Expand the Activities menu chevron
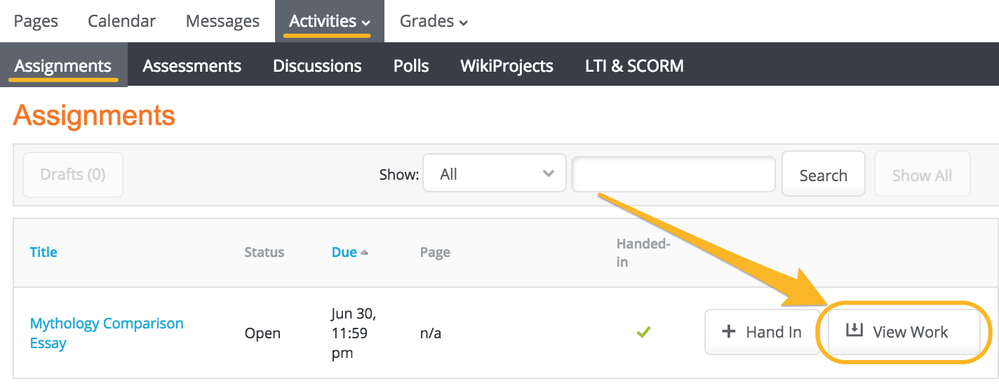The height and width of the screenshot is (389, 999). point(366,23)
